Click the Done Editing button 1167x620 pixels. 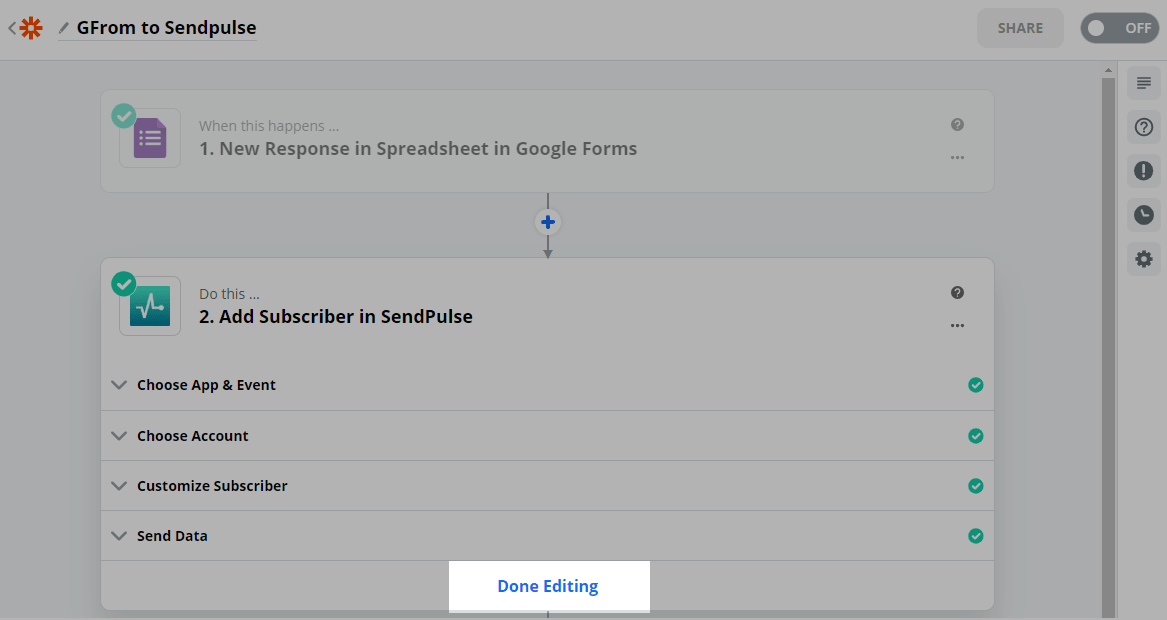click(x=548, y=586)
